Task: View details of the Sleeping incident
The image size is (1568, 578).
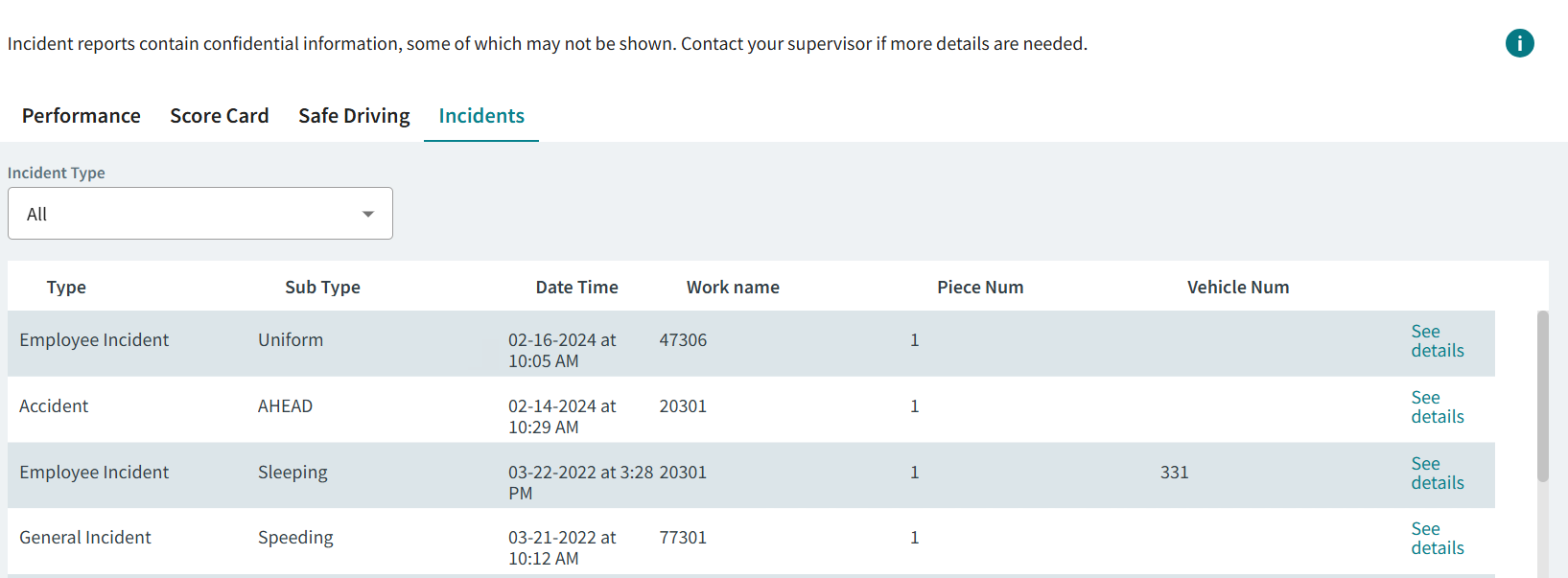Action: (x=1437, y=474)
